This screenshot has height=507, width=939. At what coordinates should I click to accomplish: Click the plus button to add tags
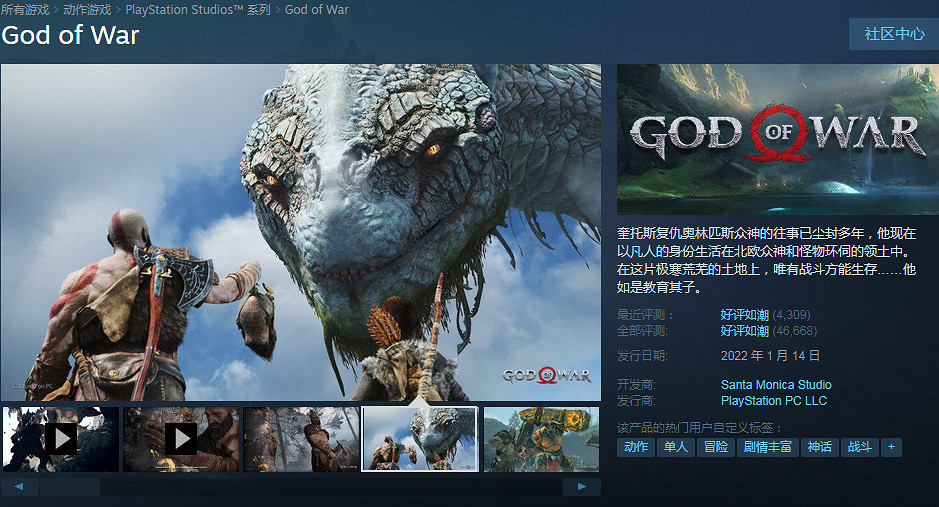tap(892, 447)
